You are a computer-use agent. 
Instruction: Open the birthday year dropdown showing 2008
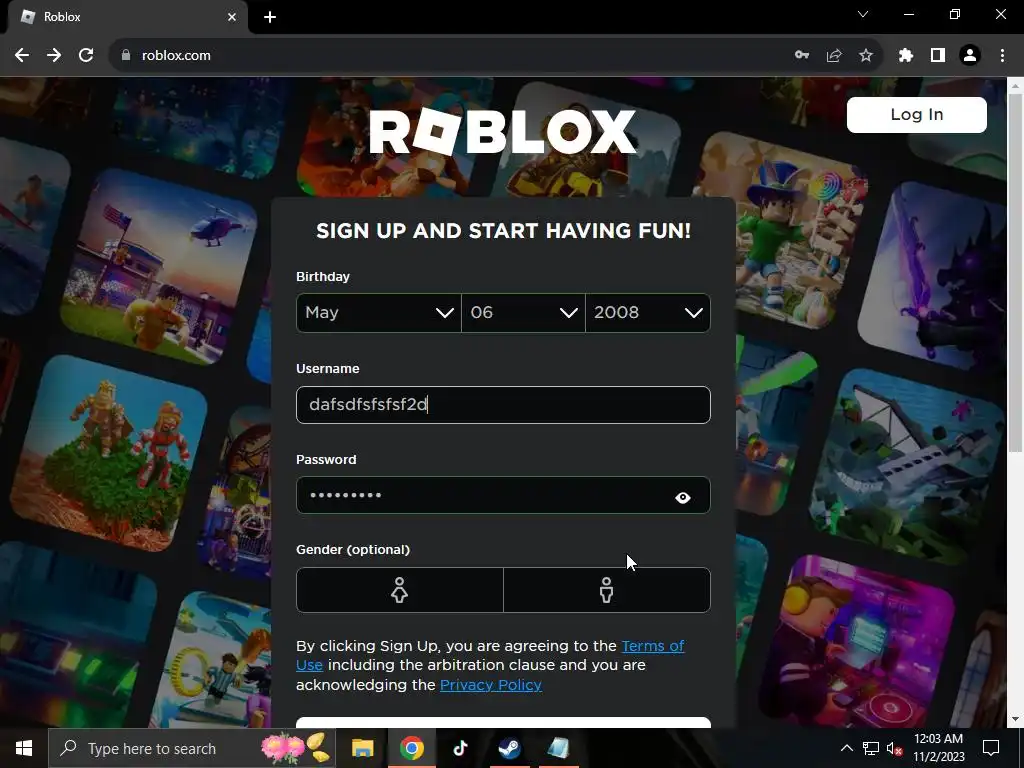click(x=648, y=313)
